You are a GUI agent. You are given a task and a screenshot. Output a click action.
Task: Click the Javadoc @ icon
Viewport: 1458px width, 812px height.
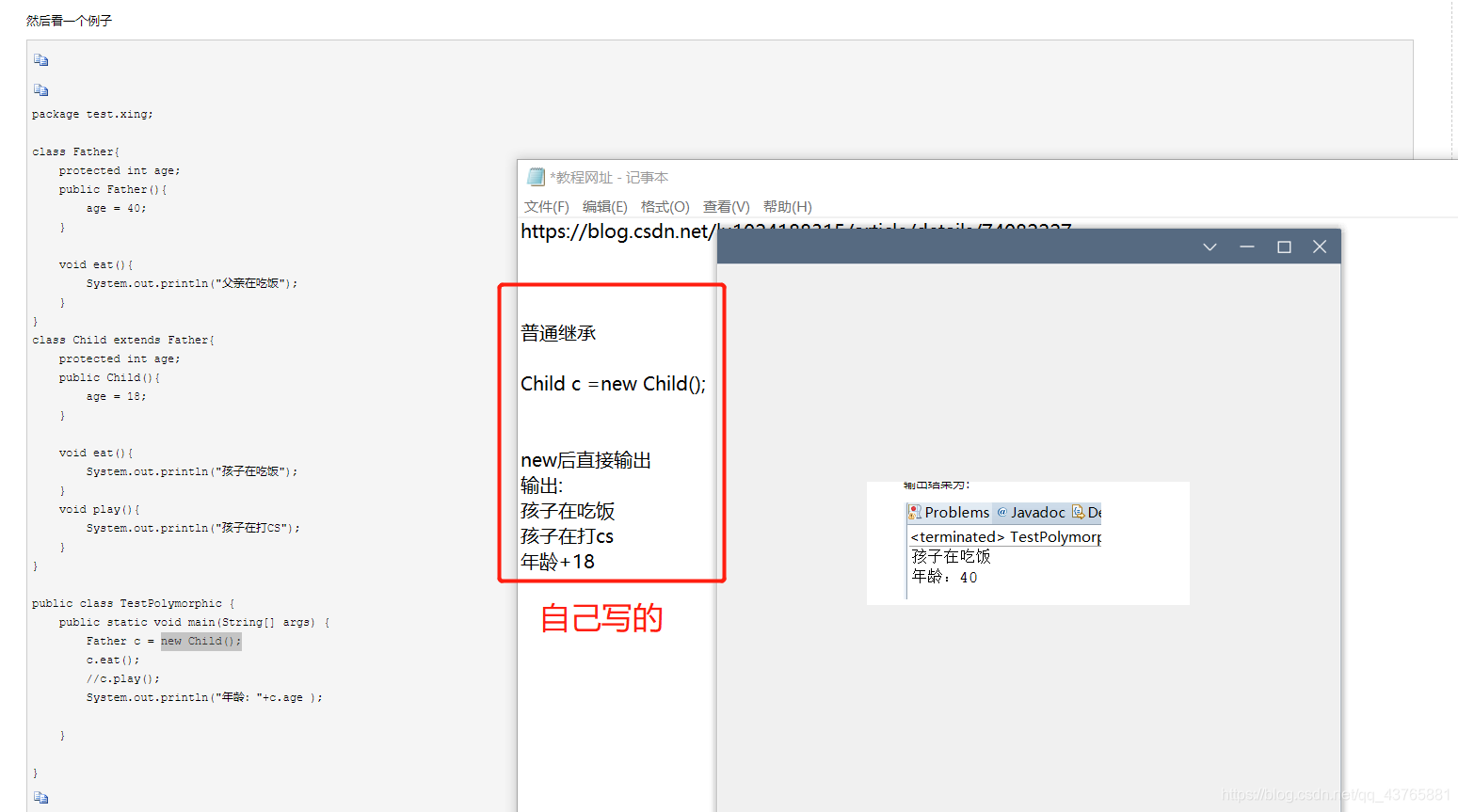pyautogui.click(x=1002, y=513)
